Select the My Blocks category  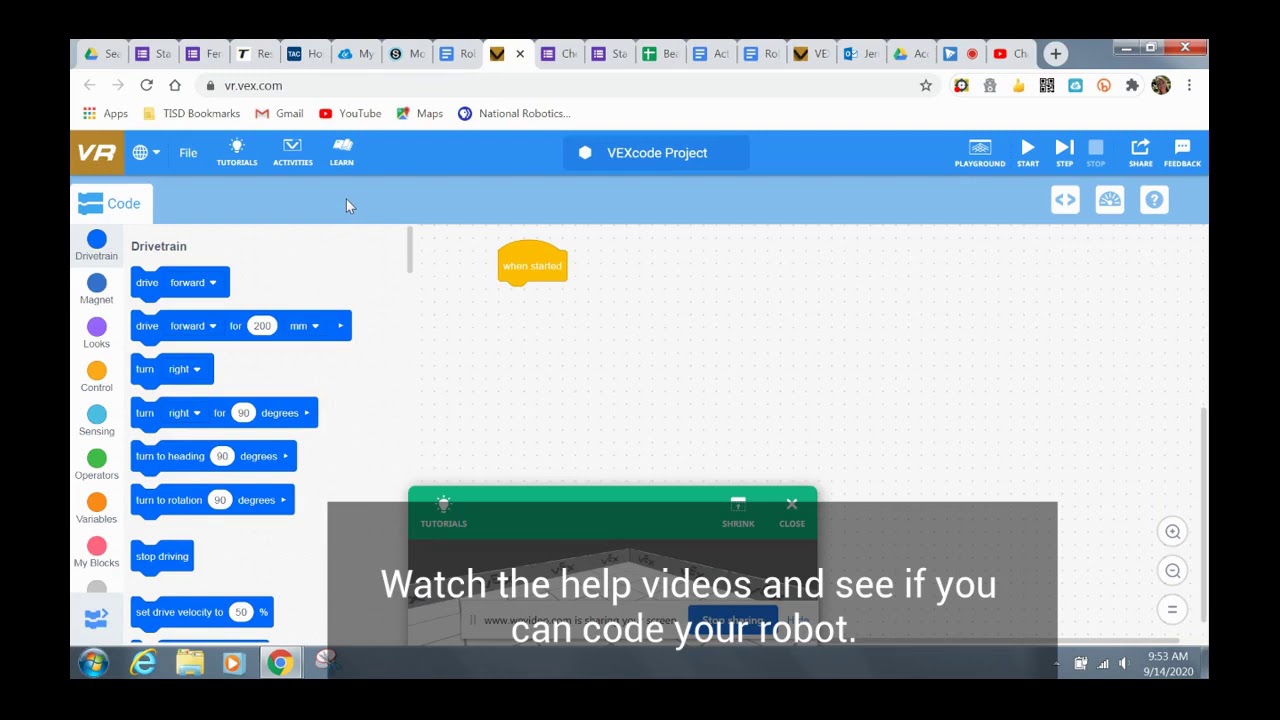(96, 552)
